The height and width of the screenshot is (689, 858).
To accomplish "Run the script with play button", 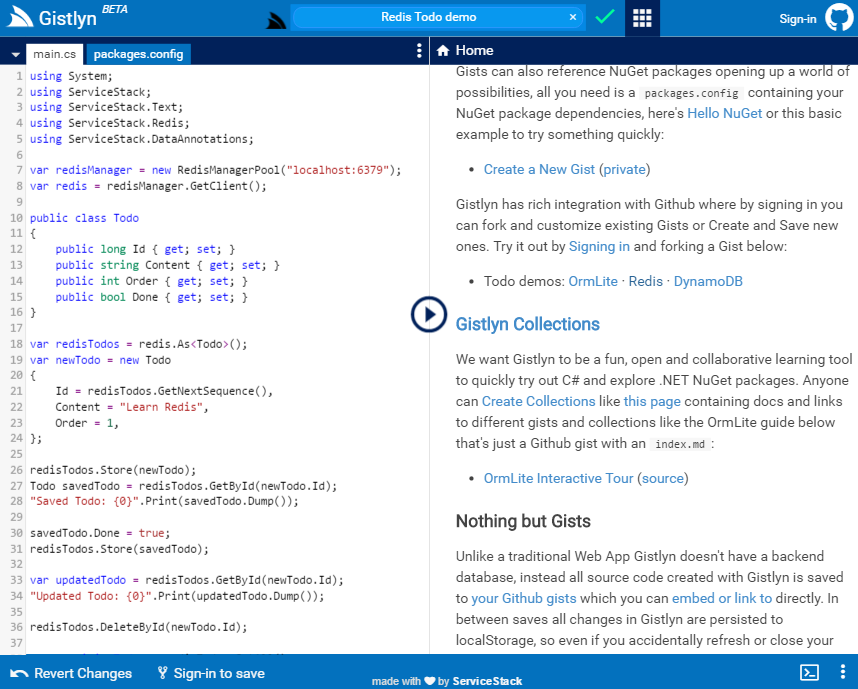I will pyautogui.click(x=429, y=314).
